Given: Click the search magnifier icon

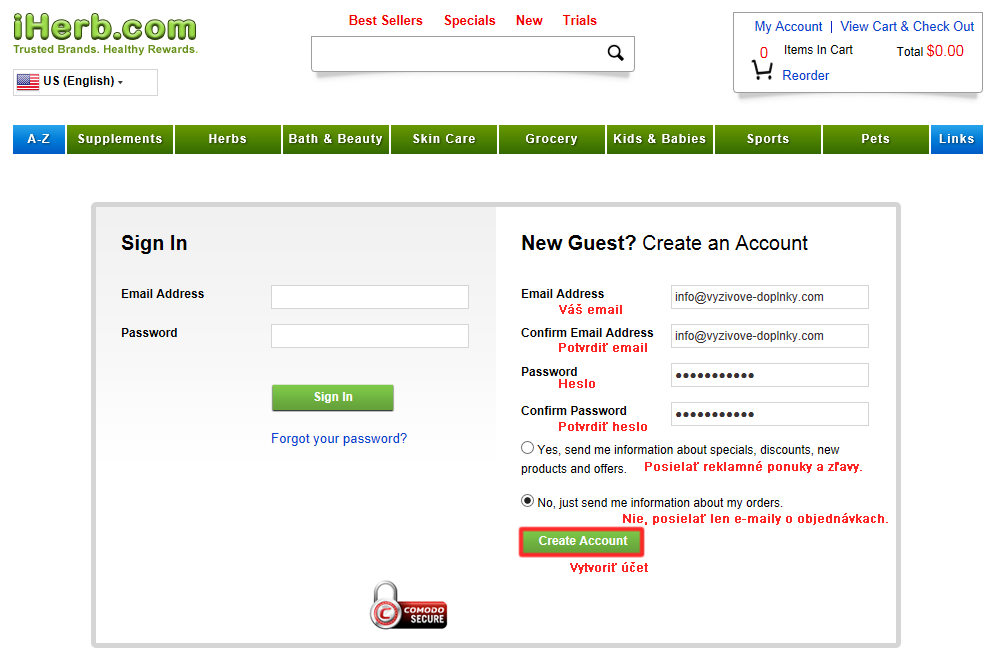Looking at the screenshot, I should click(615, 53).
